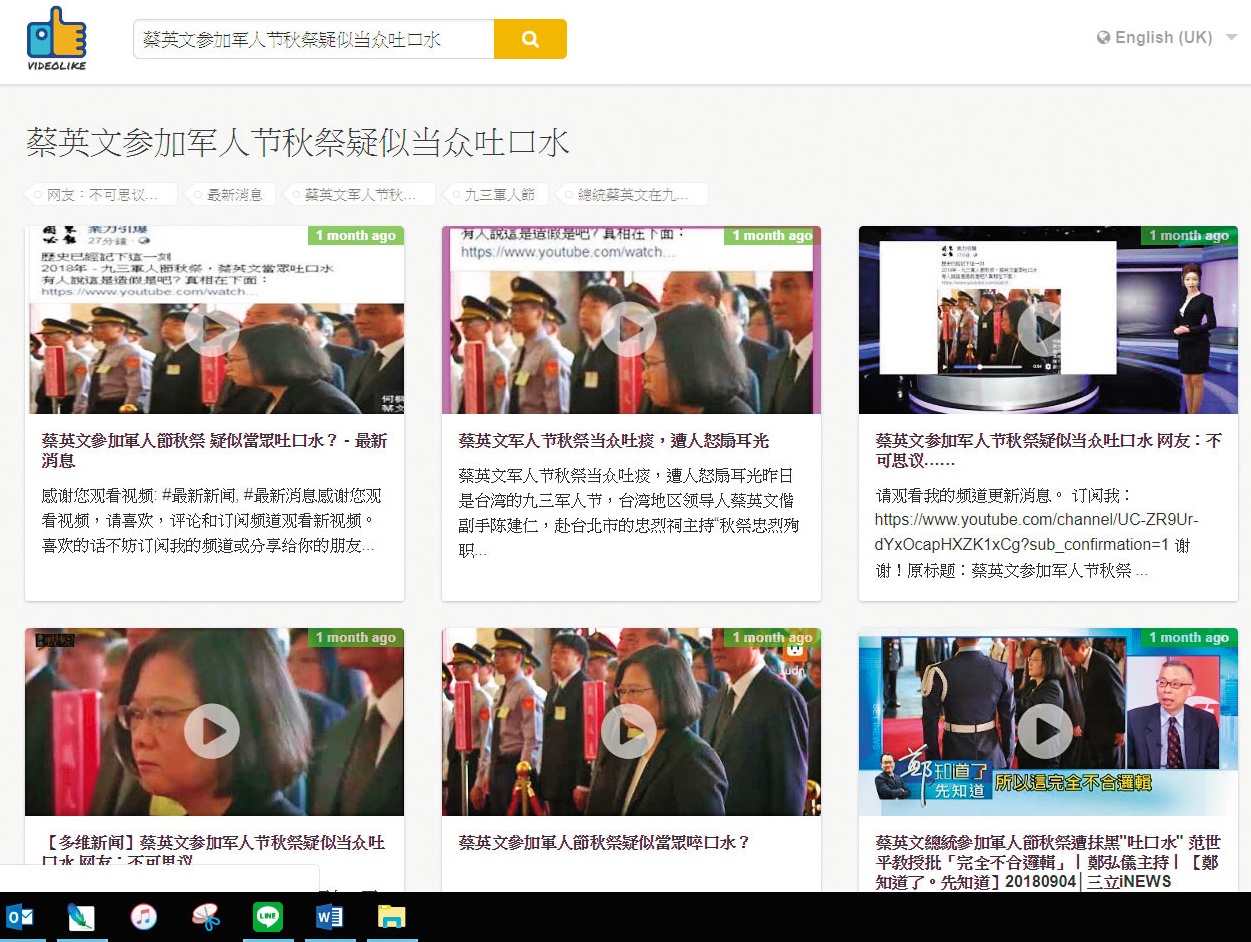Open Outlook from the taskbar

[x=20, y=917]
